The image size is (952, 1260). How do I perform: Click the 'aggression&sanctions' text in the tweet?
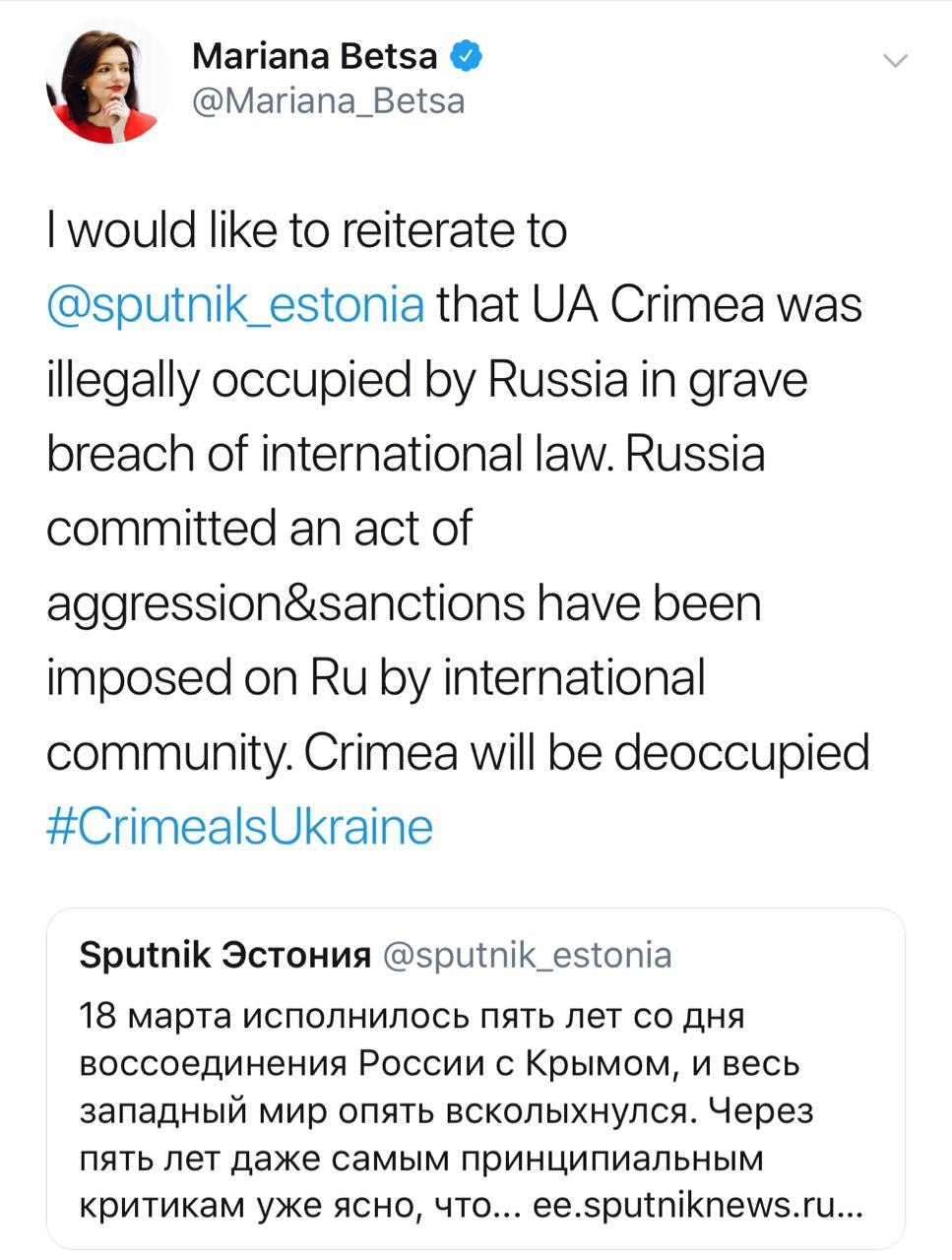pos(285,602)
